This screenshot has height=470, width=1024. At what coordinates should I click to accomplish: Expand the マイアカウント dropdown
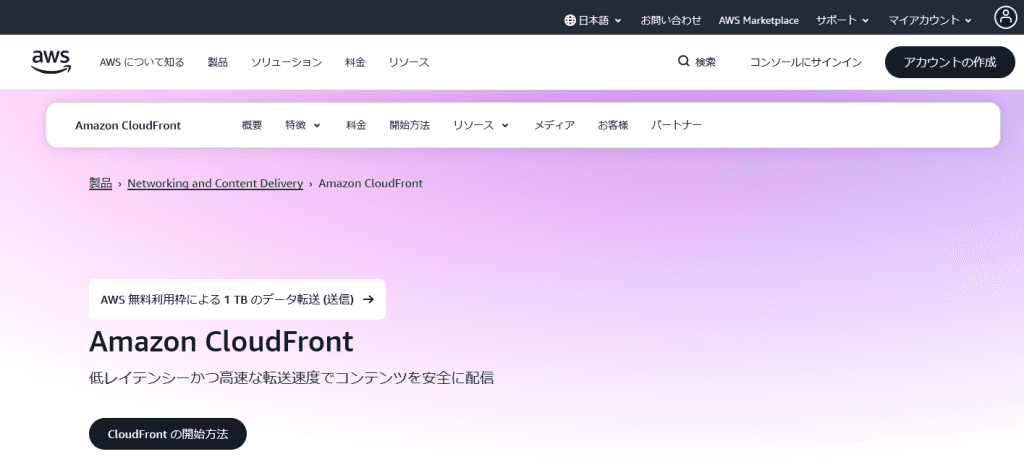(x=930, y=20)
